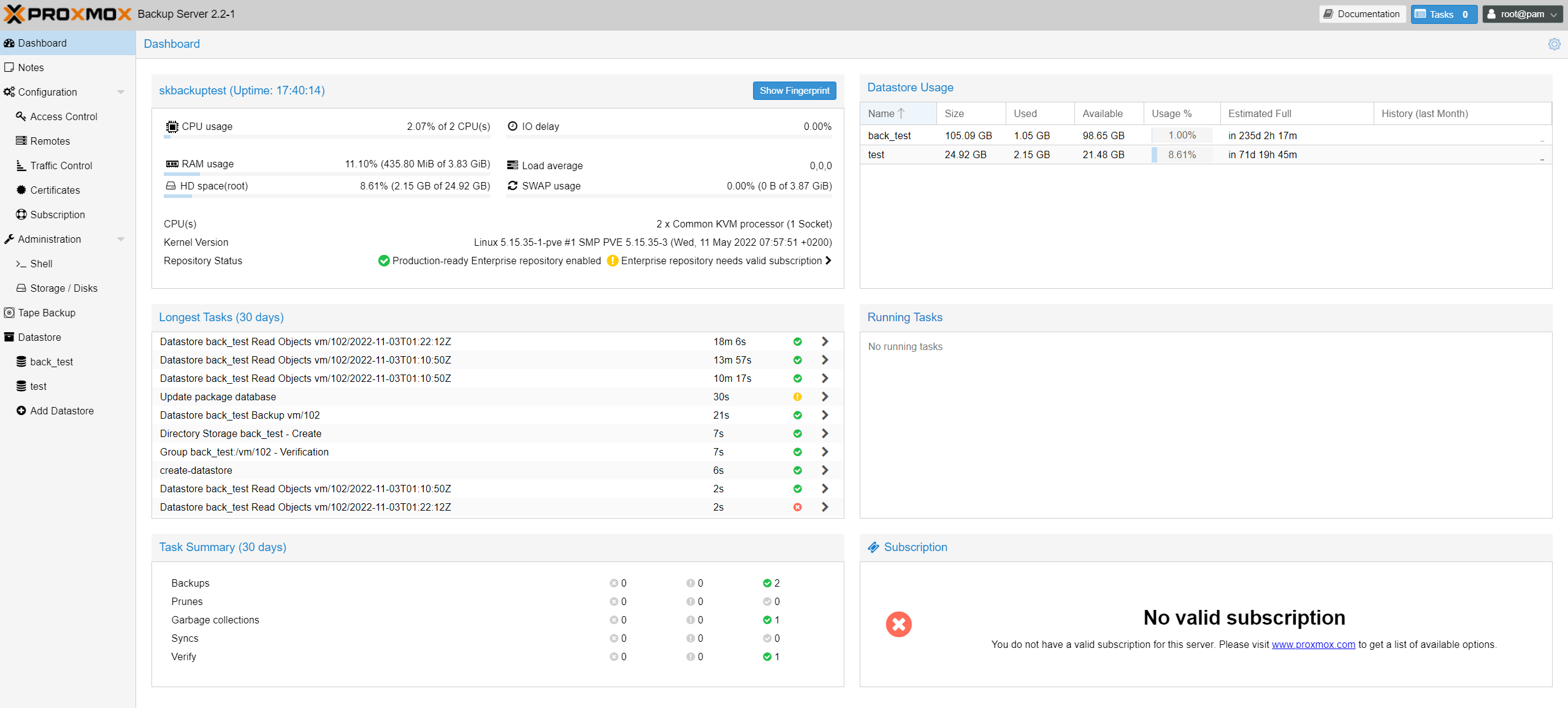Sort by the Size column header
The height and width of the screenshot is (708, 1568).
pos(971,113)
